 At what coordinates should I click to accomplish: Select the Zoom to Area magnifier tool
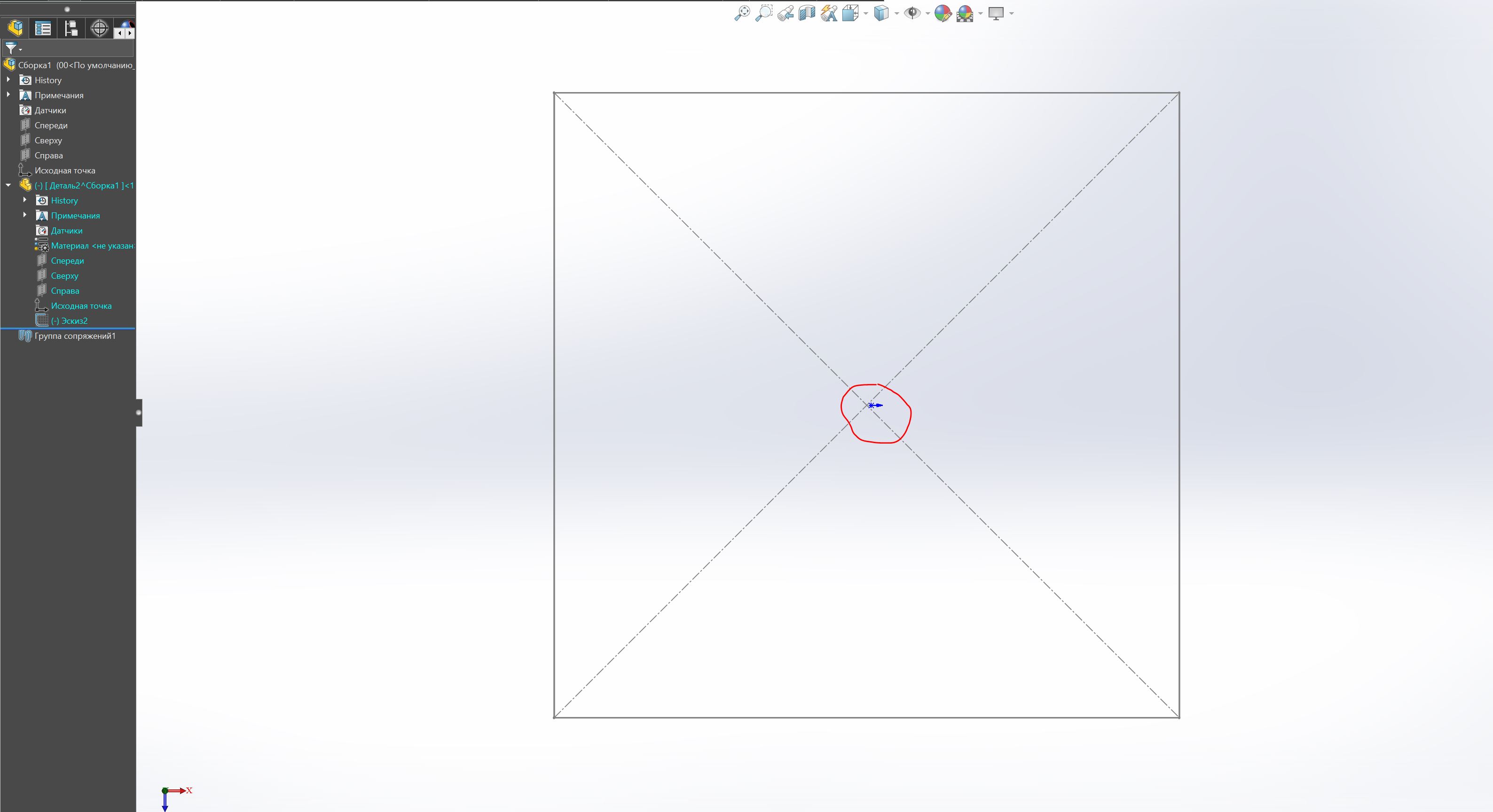(x=764, y=13)
